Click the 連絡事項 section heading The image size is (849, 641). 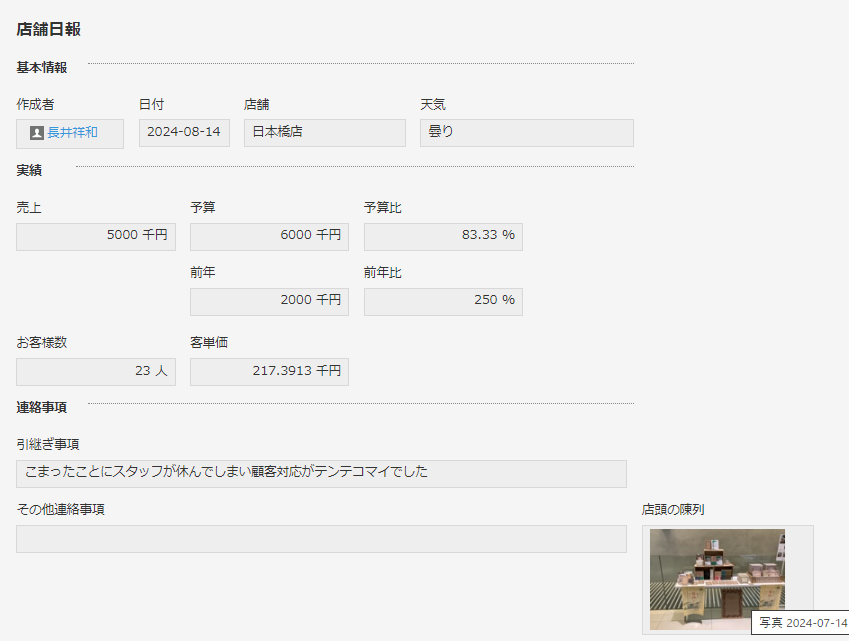(42, 408)
